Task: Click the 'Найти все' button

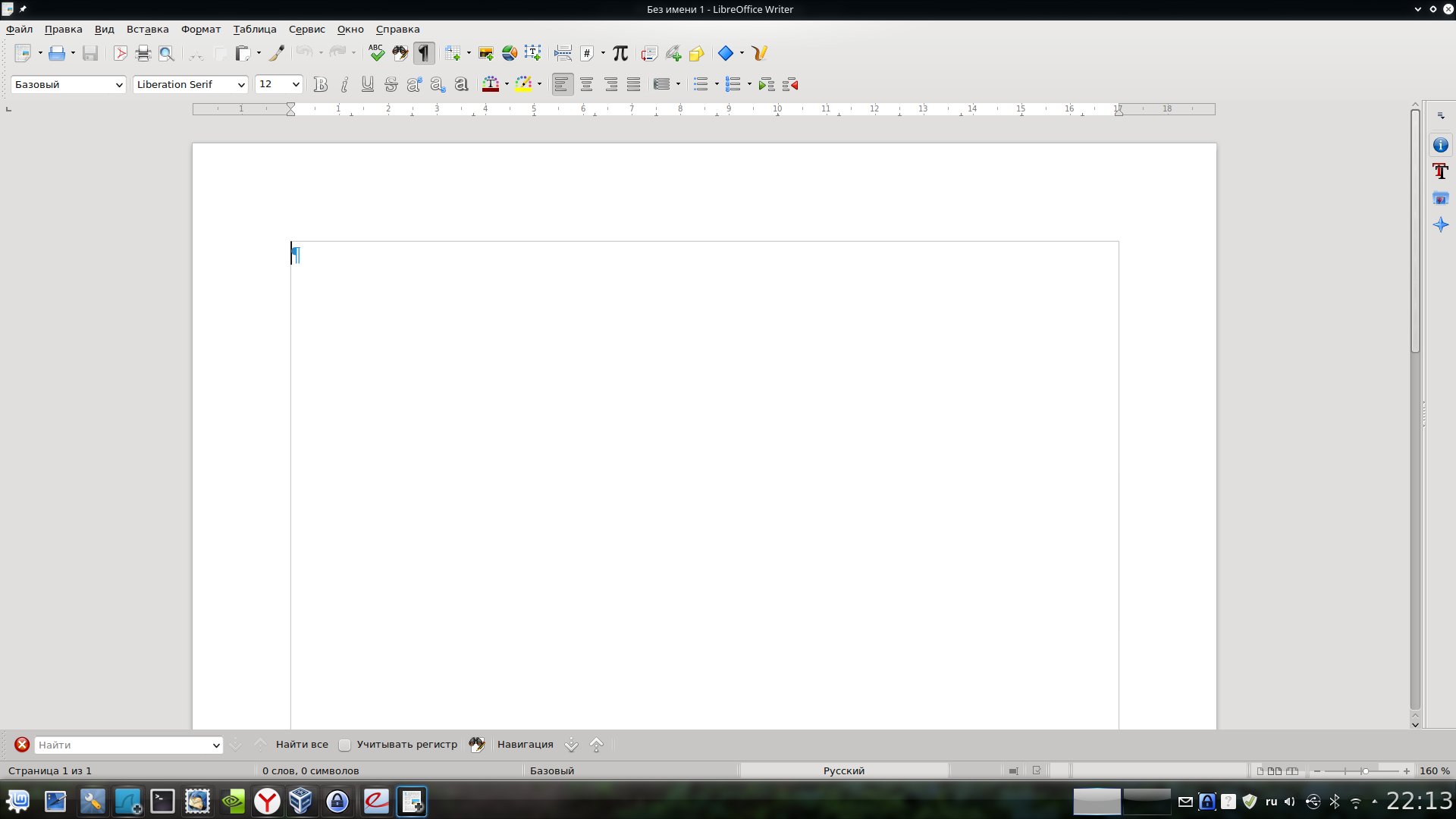Action: [x=302, y=745]
